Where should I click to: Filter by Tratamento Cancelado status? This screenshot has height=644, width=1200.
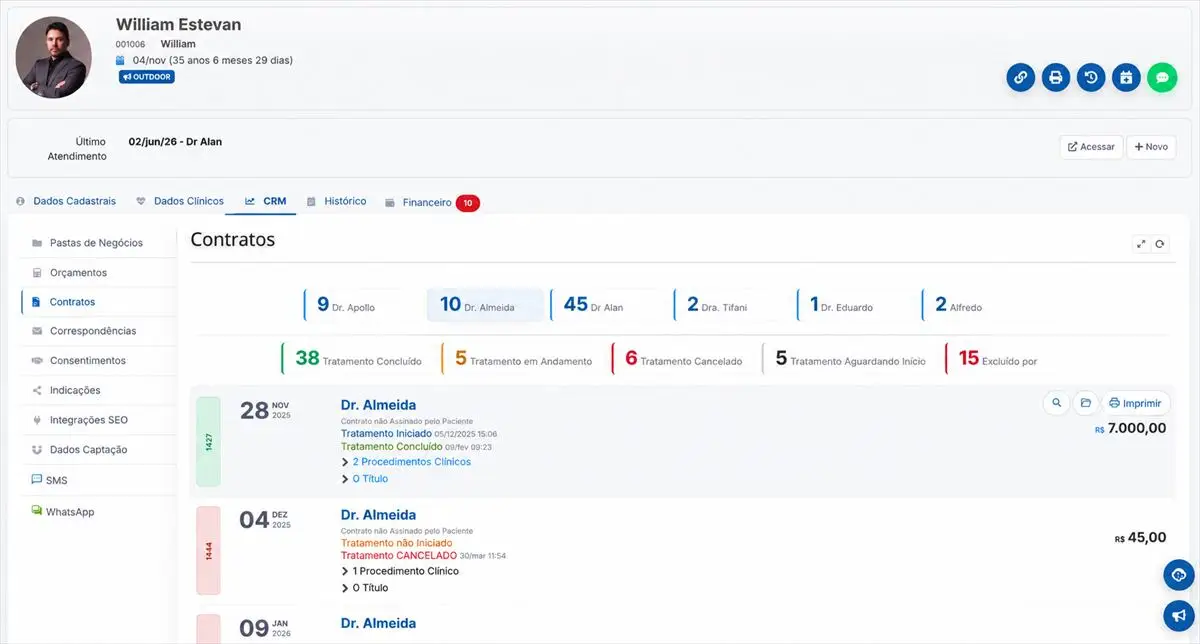click(681, 358)
